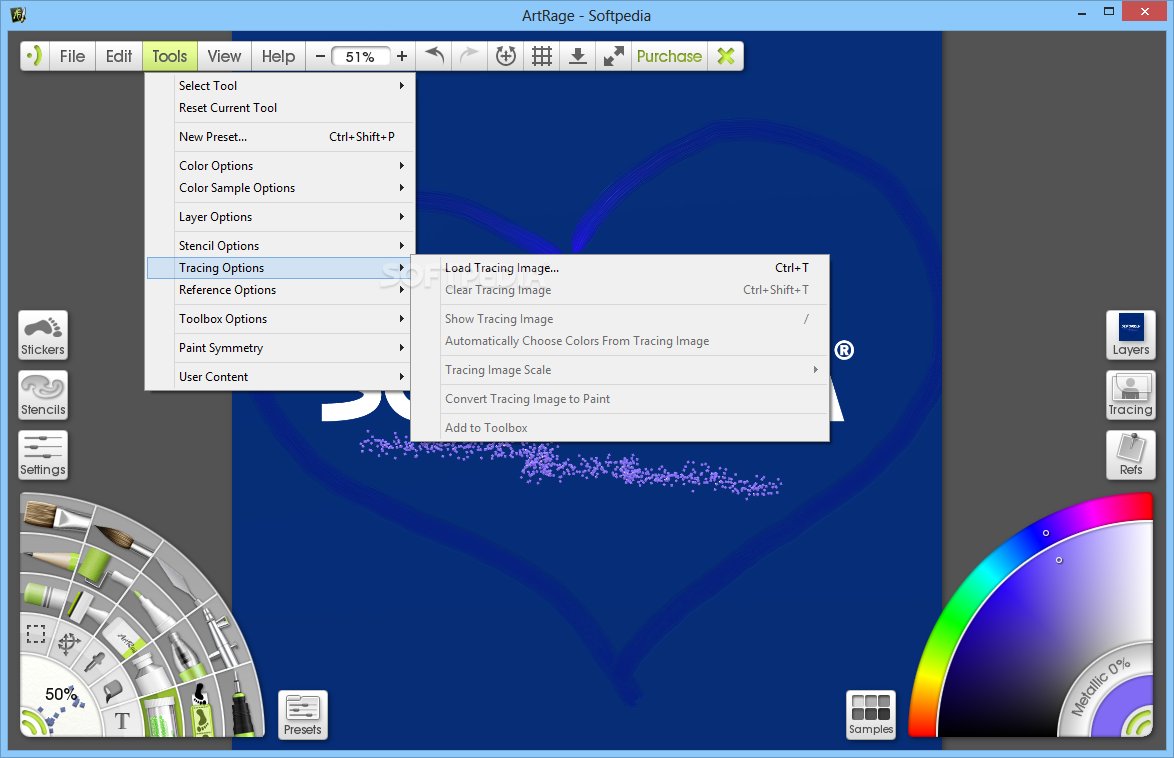Select the Felt Pen marker tool
The image size is (1174, 758).
coord(156,608)
